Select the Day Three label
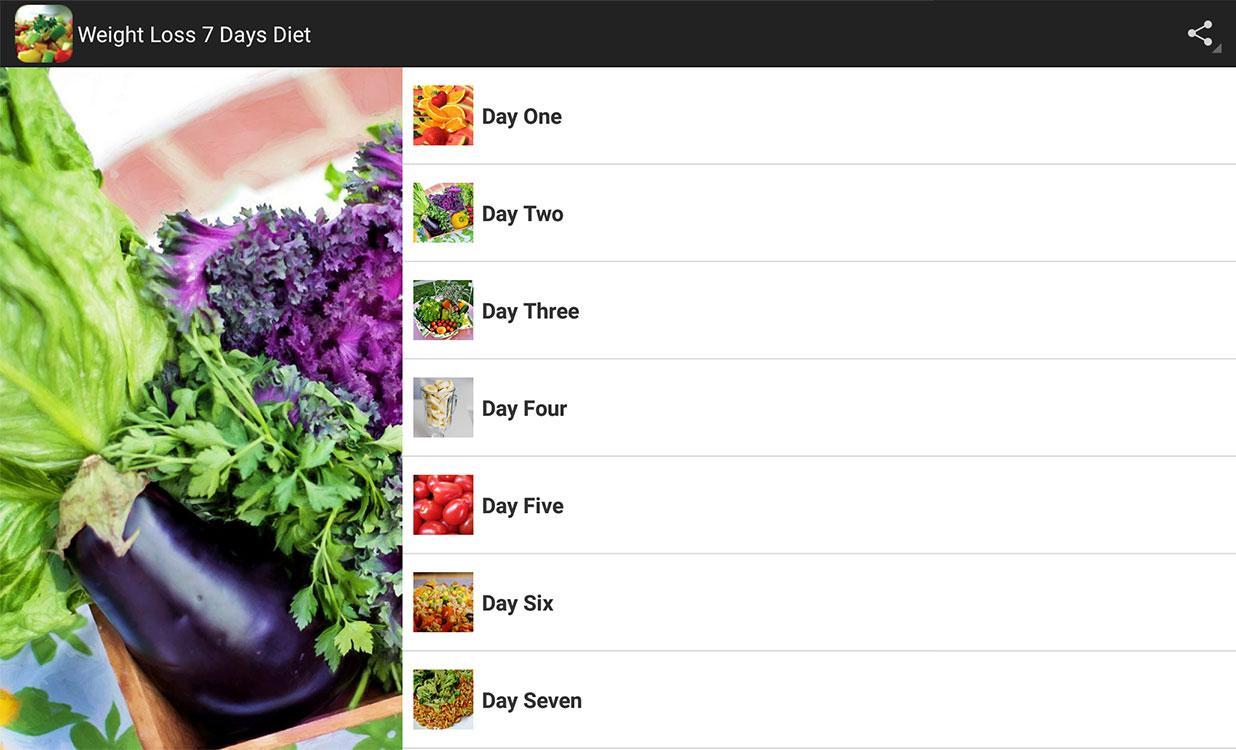 [530, 311]
